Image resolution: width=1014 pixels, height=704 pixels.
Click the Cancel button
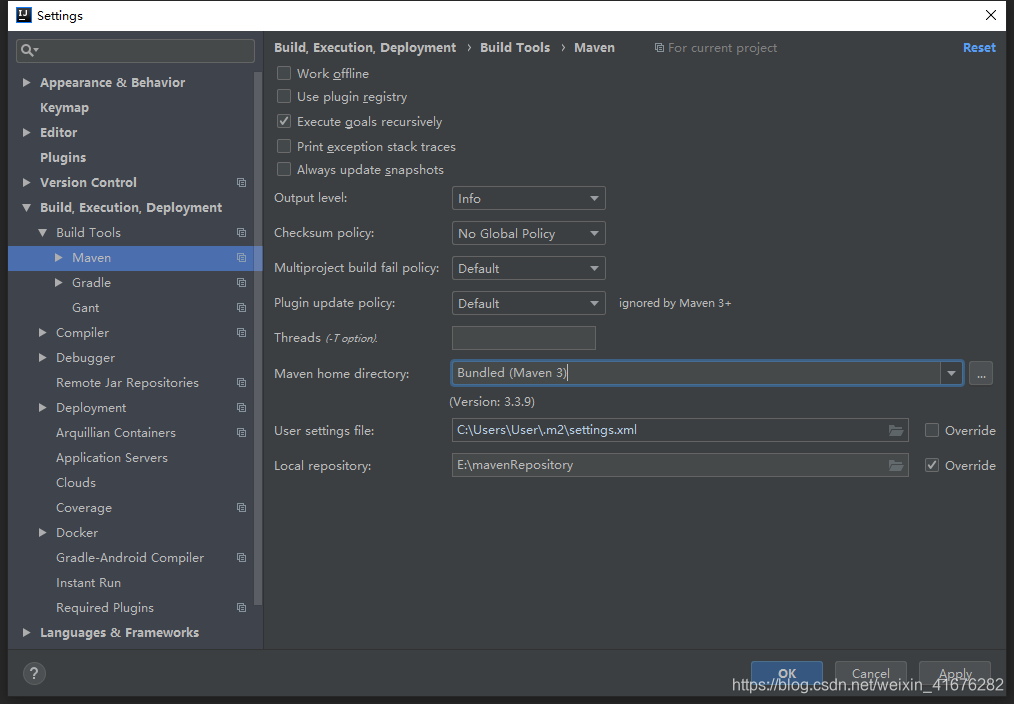tap(870, 674)
